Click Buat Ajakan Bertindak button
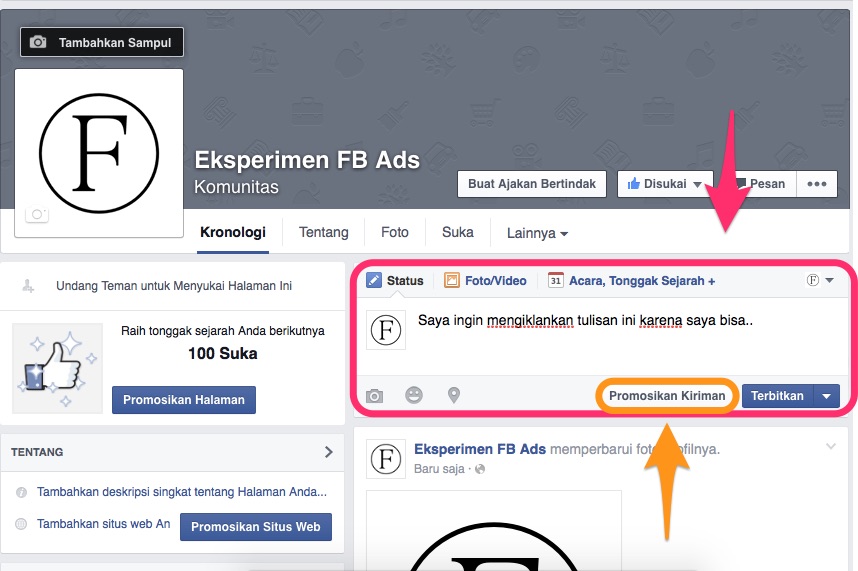 (x=532, y=184)
